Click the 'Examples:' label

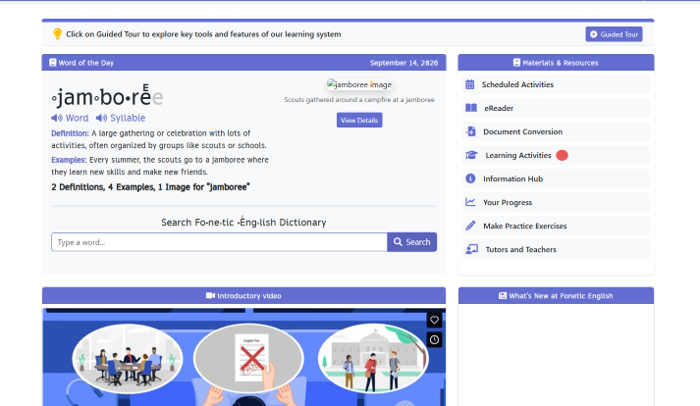tap(69, 160)
